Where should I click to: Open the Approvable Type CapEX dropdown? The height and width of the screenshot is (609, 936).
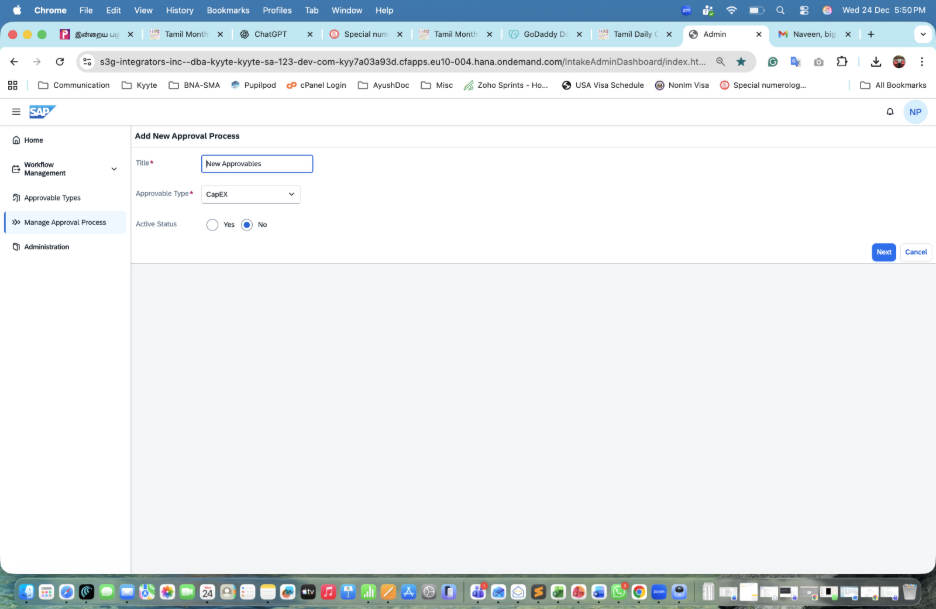click(x=251, y=194)
